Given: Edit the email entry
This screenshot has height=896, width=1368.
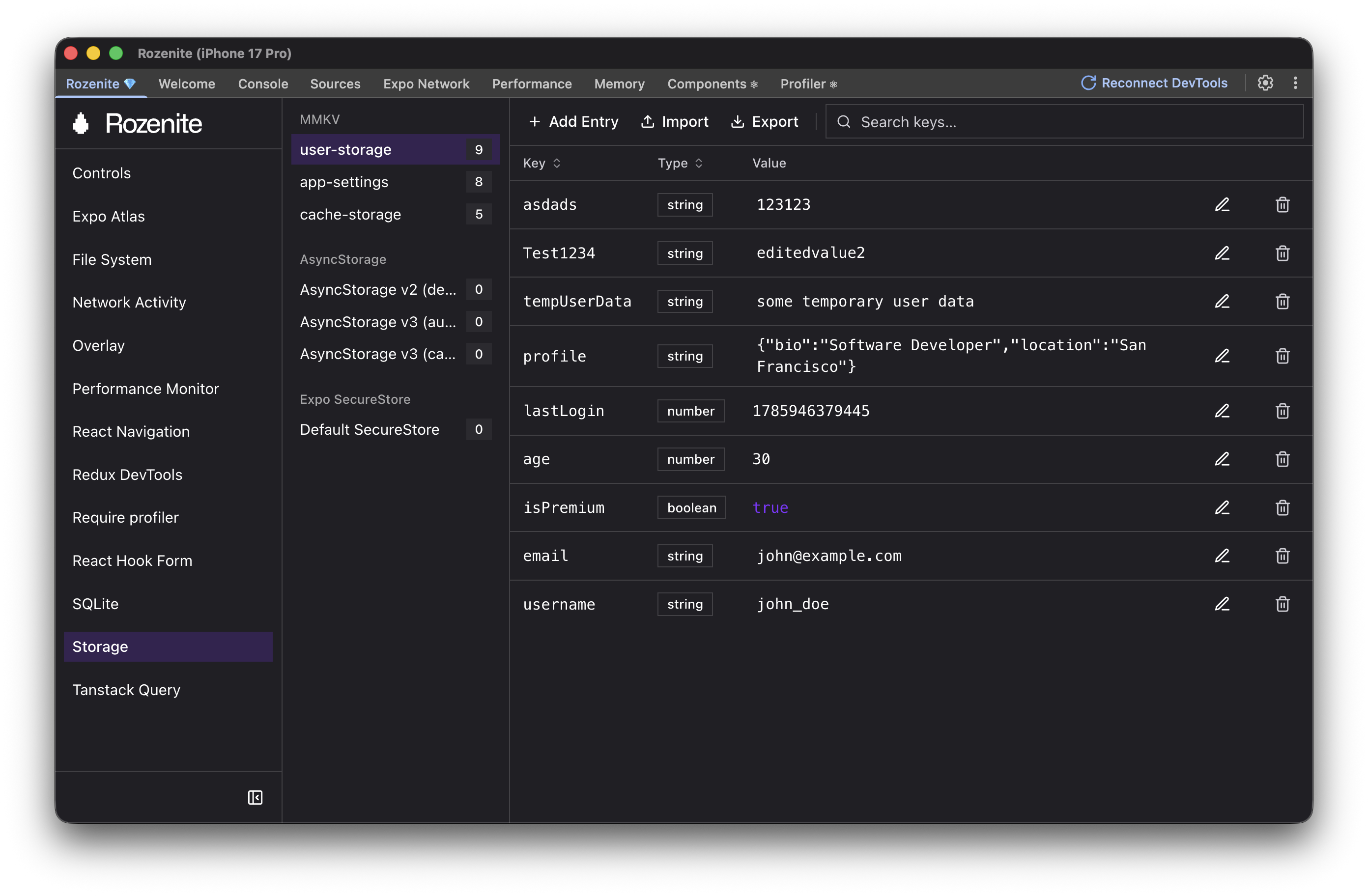Looking at the screenshot, I should [1222, 556].
